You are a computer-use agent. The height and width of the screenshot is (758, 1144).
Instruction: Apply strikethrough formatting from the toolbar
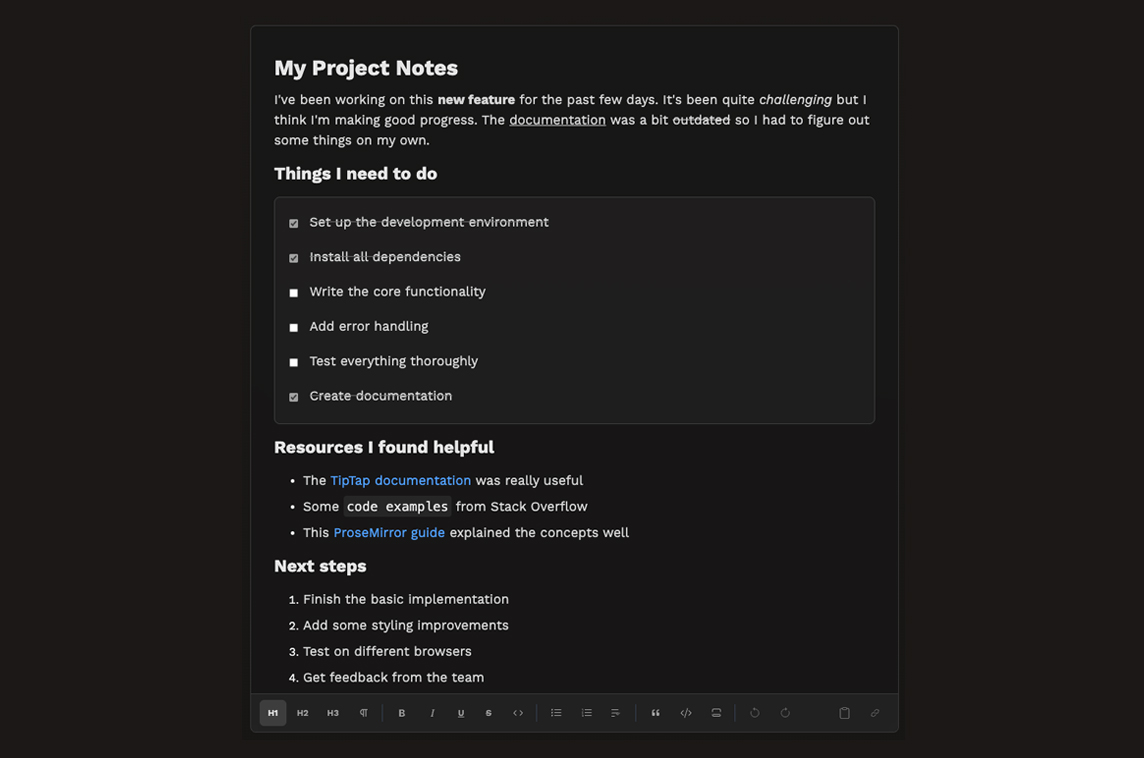coord(489,713)
